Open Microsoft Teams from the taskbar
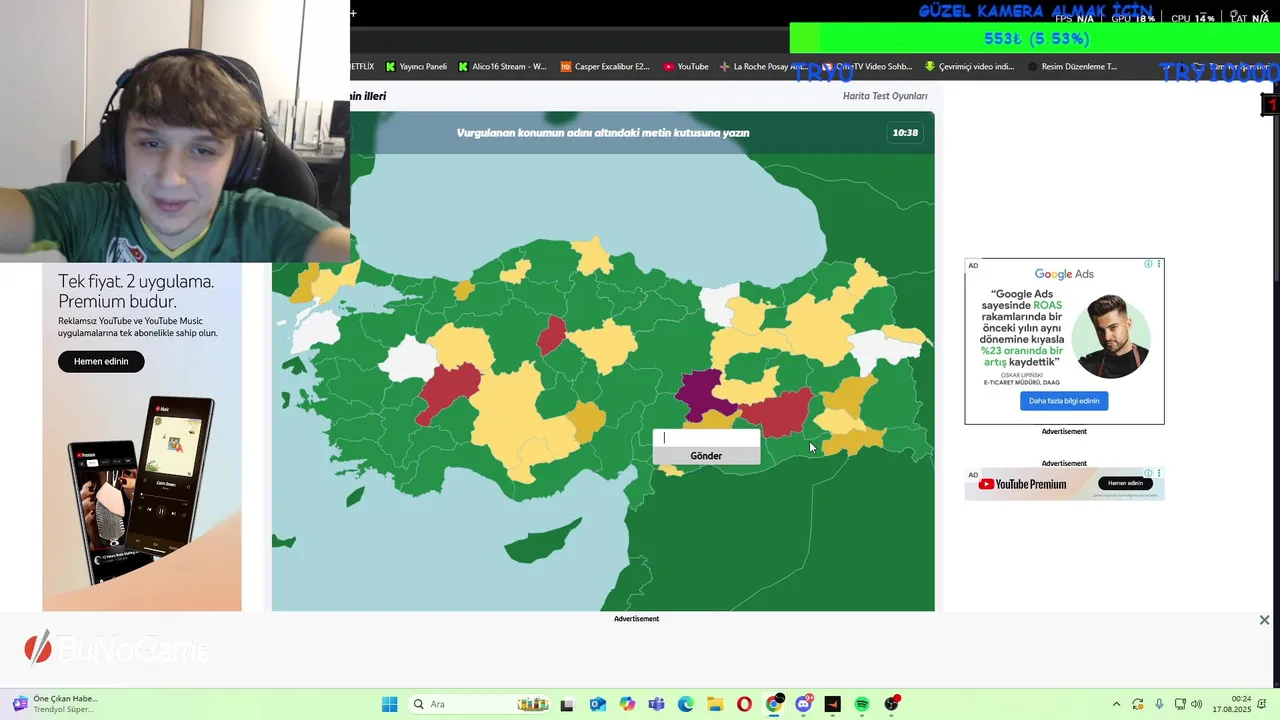The height and width of the screenshot is (720, 1280). point(656,704)
